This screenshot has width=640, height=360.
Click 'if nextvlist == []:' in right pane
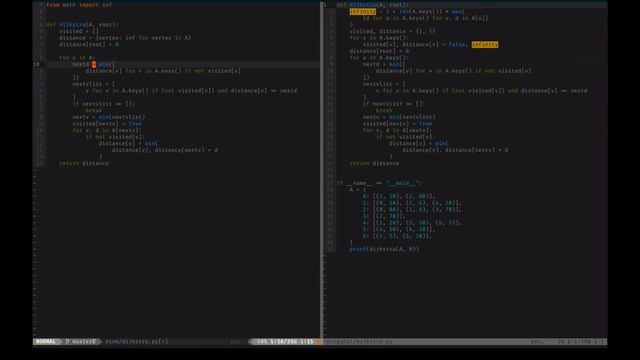(394, 104)
